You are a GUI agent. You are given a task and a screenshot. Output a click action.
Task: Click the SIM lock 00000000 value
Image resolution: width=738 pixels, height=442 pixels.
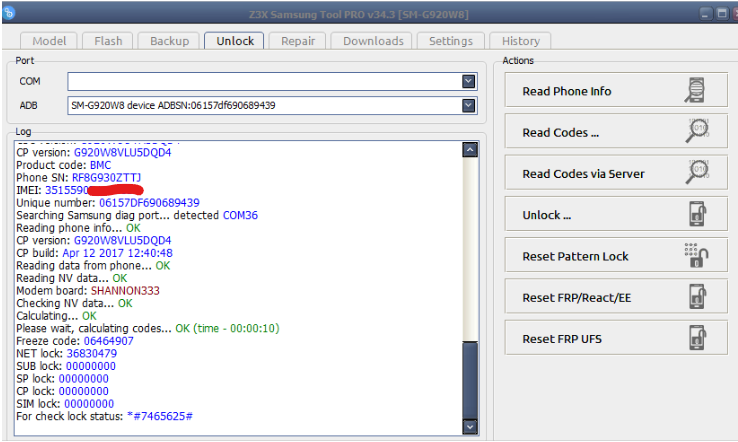pyautogui.click(x=89, y=404)
